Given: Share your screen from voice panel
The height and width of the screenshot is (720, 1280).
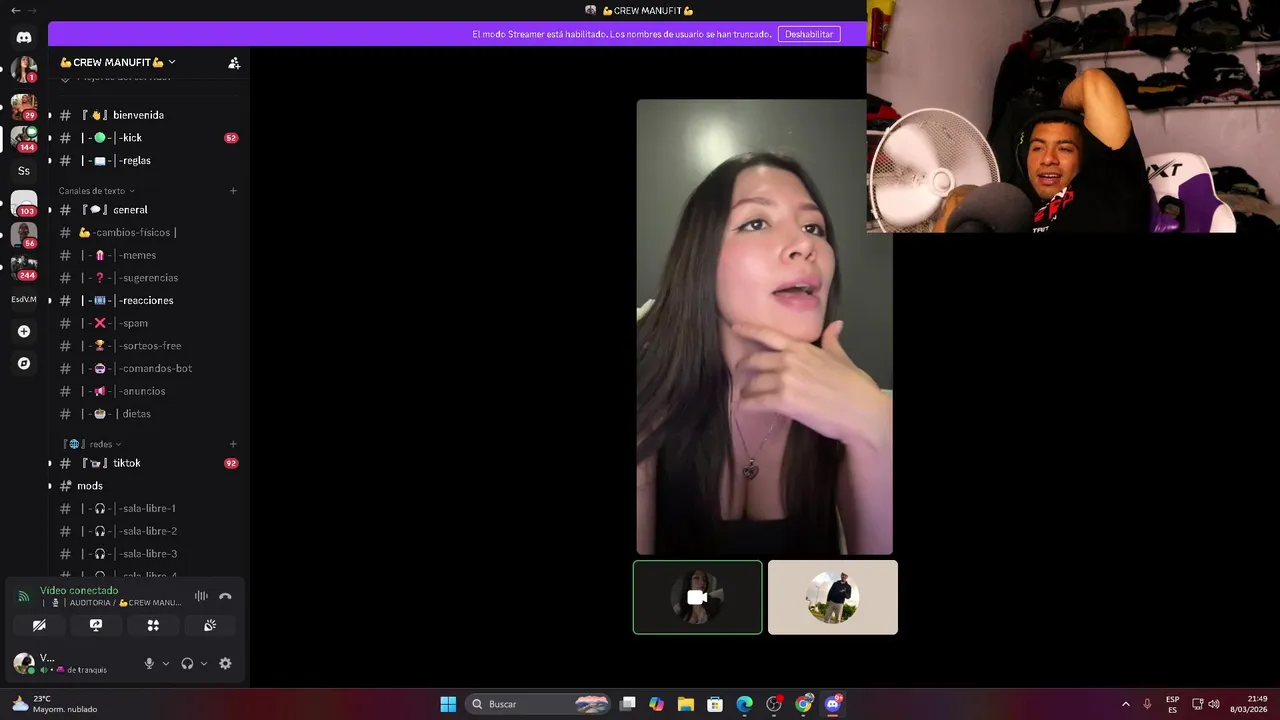Looking at the screenshot, I should point(96,625).
